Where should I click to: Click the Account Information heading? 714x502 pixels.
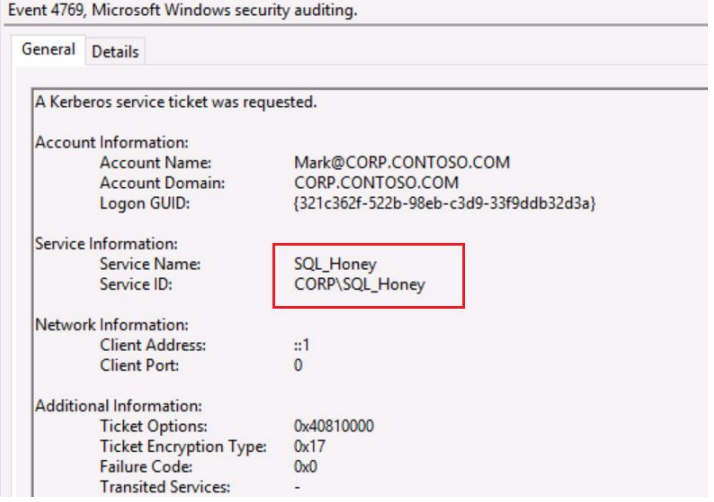click(112, 142)
